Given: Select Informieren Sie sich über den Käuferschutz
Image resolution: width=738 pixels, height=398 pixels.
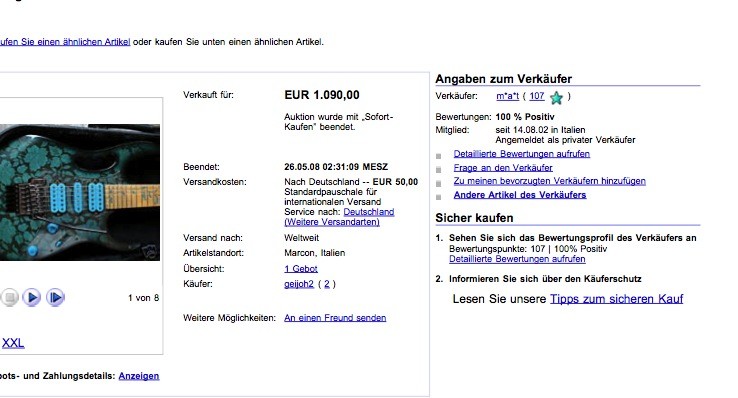Looking at the screenshot, I should pyautogui.click(x=545, y=279).
